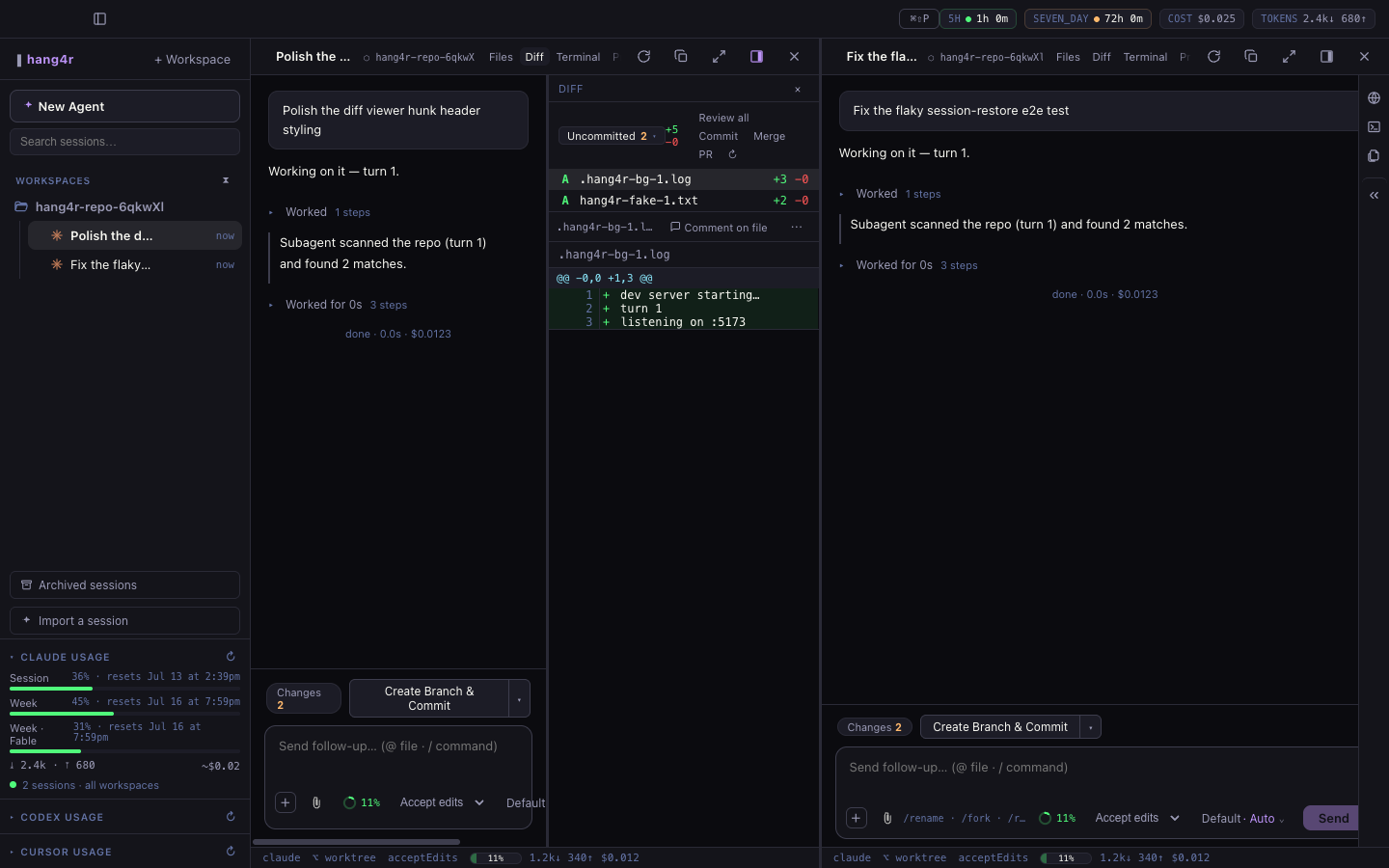This screenshot has width=1389, height=868.
Task: Expand Polish session pane to fullscreen
Action: [719, 57]
